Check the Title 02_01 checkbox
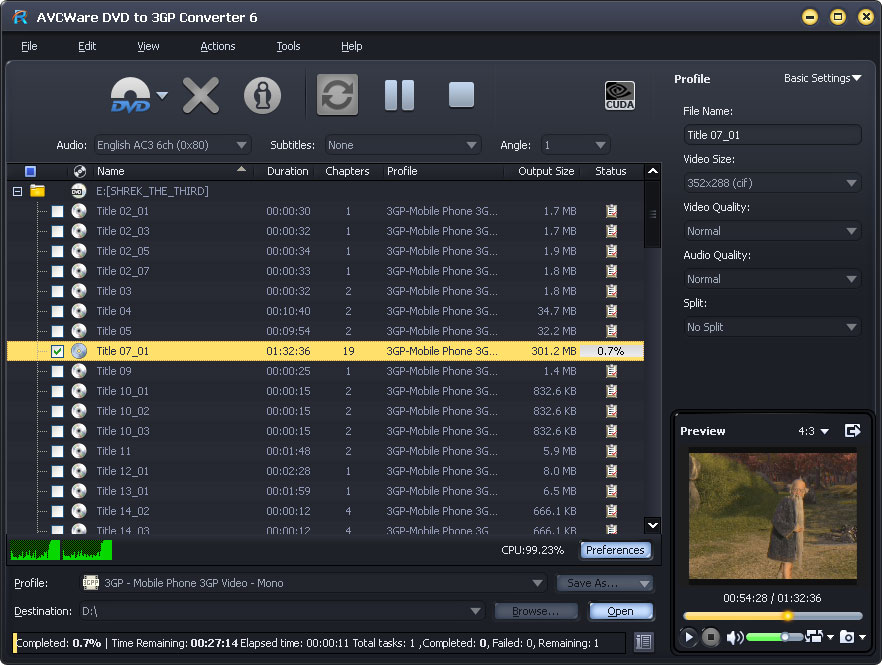The image size is (882, 665). coord(57,212)
